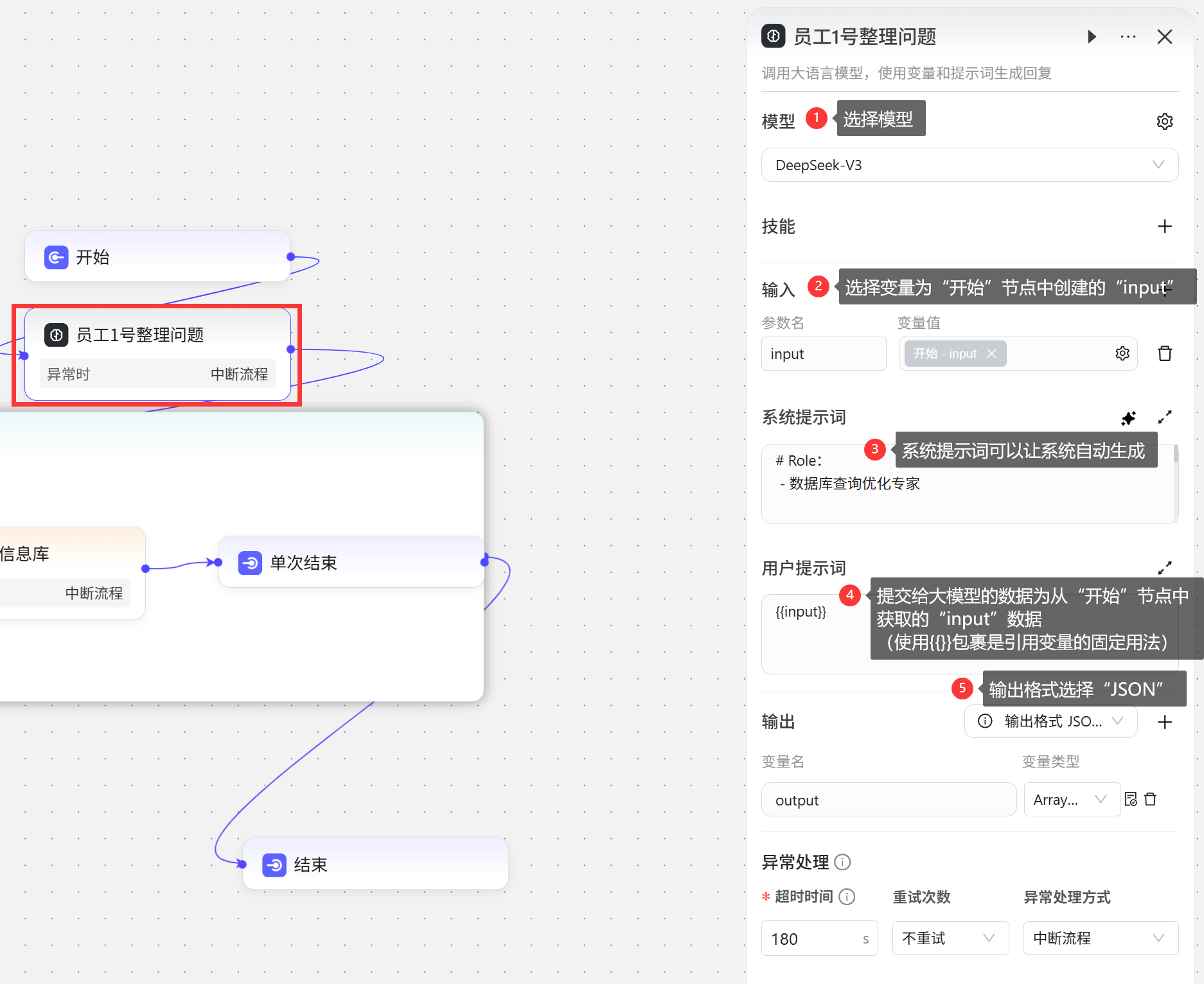Open the DeepSeek-V3 model dropdown
The image size is (1204, 984).
pos(969,165)
